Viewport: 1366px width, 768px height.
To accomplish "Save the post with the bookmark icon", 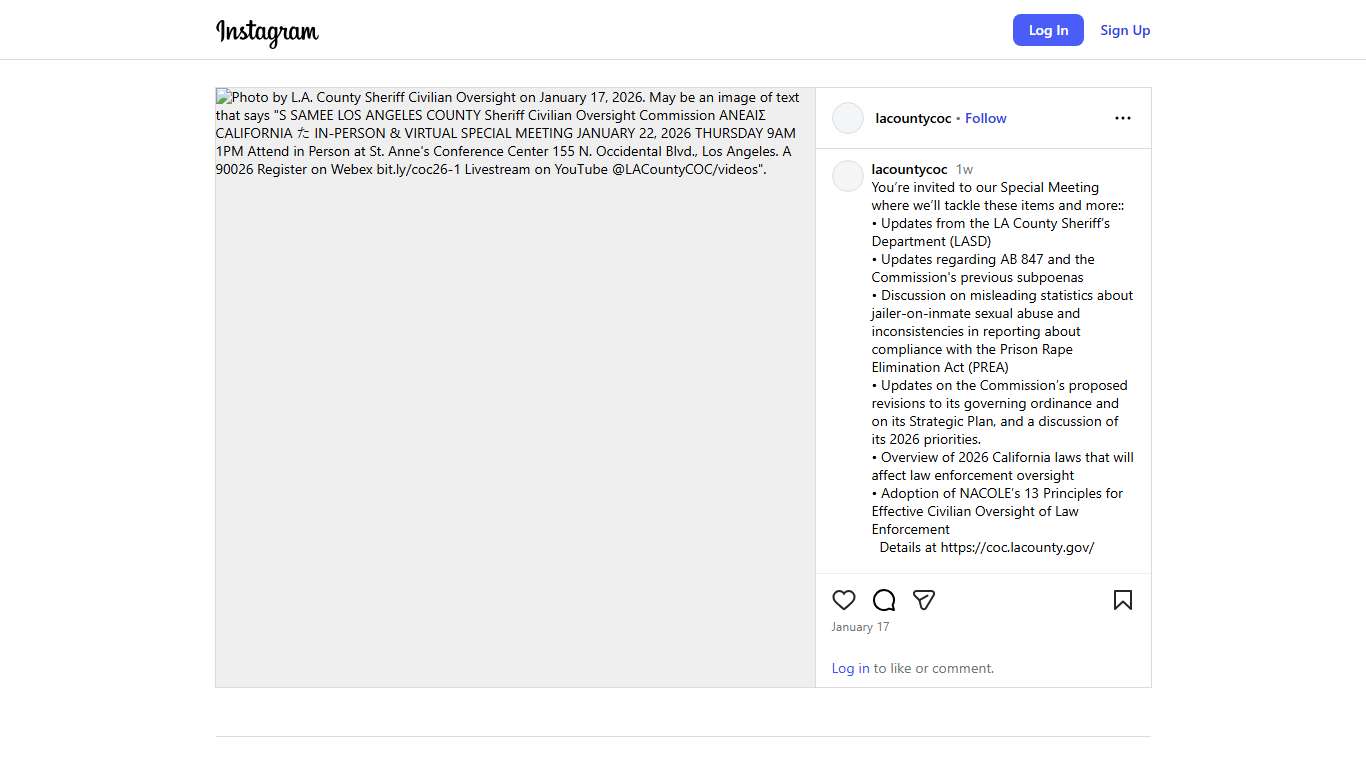I will [1123, 600].
